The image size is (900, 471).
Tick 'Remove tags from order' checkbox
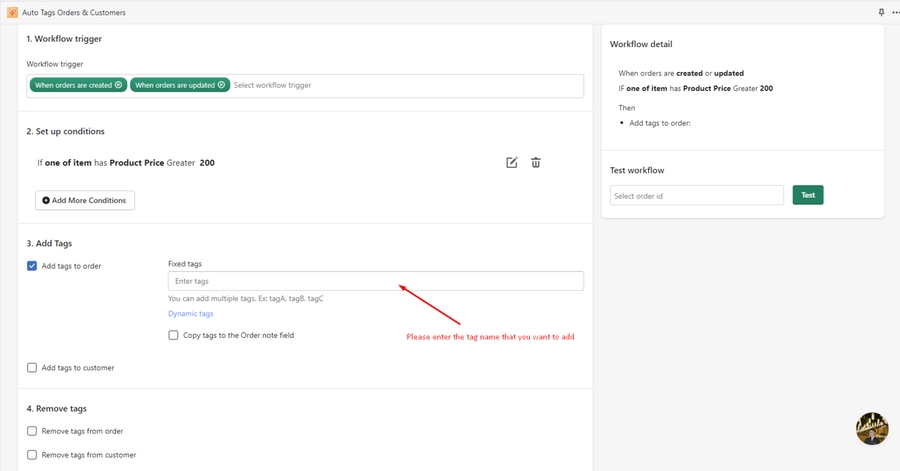click(x=32, y=431)
